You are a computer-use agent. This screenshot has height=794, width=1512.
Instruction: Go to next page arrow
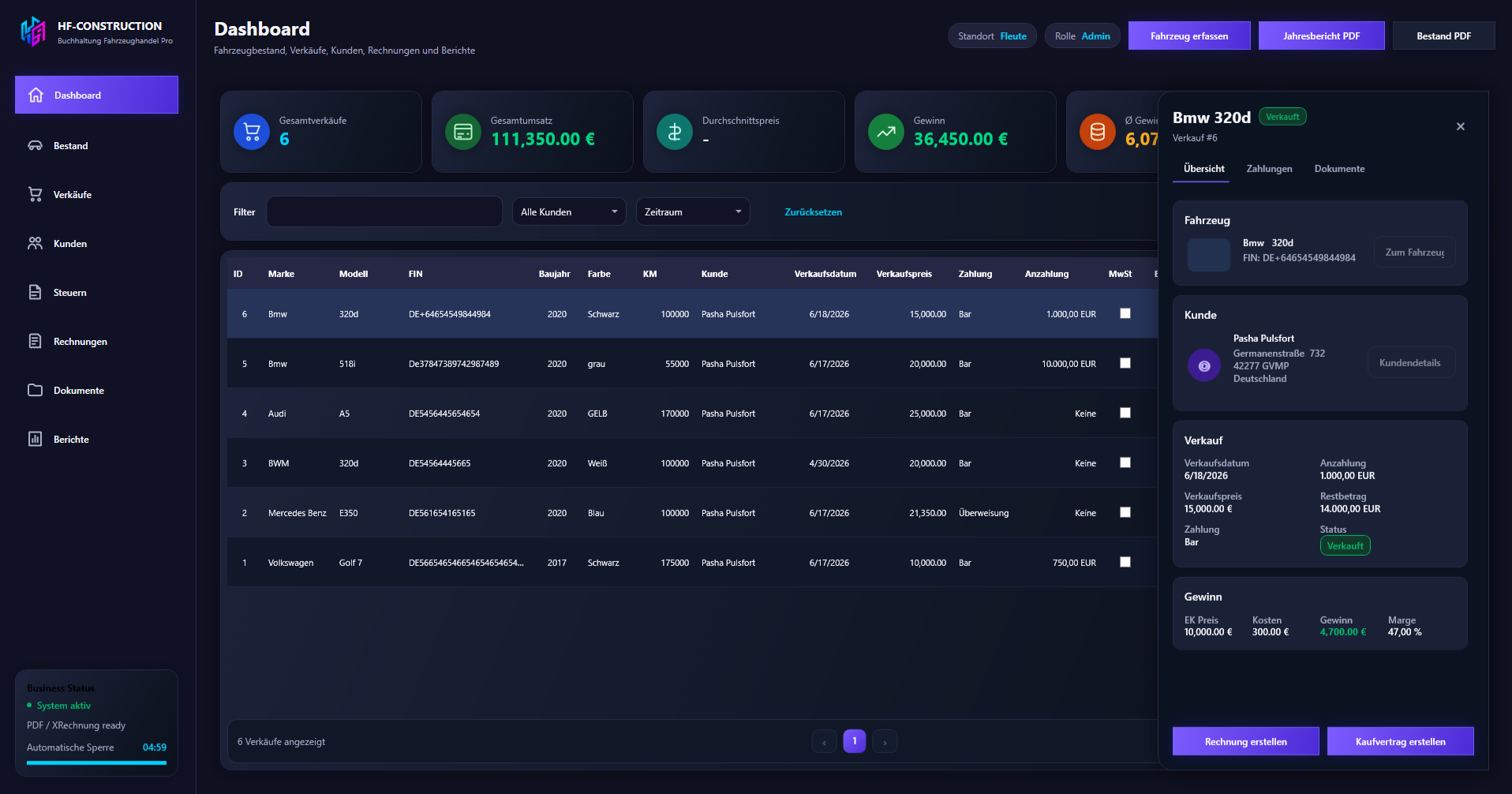pyautogui.click(x=885, y=741)
